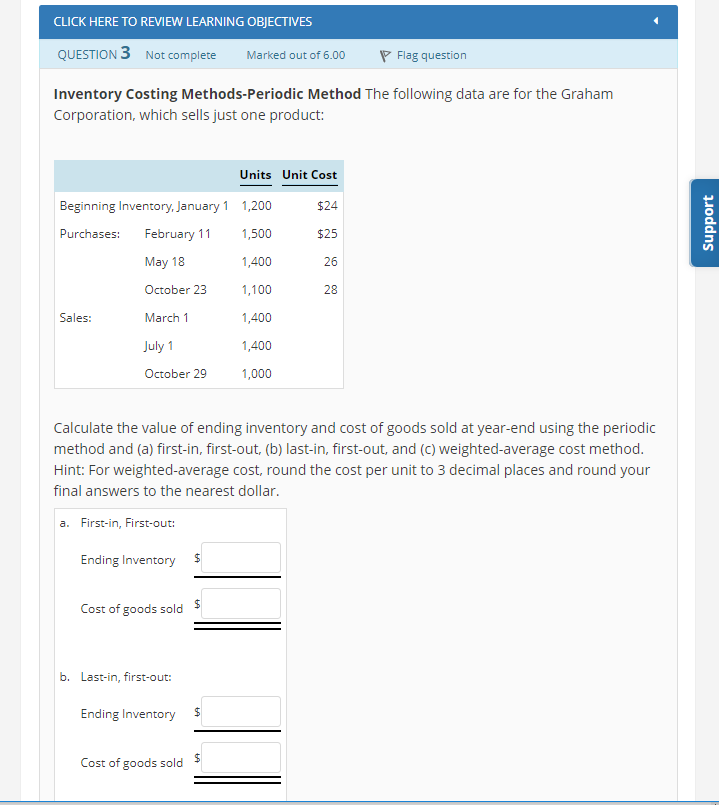Open the Support tab on the right edge

[x=704, y=222]
